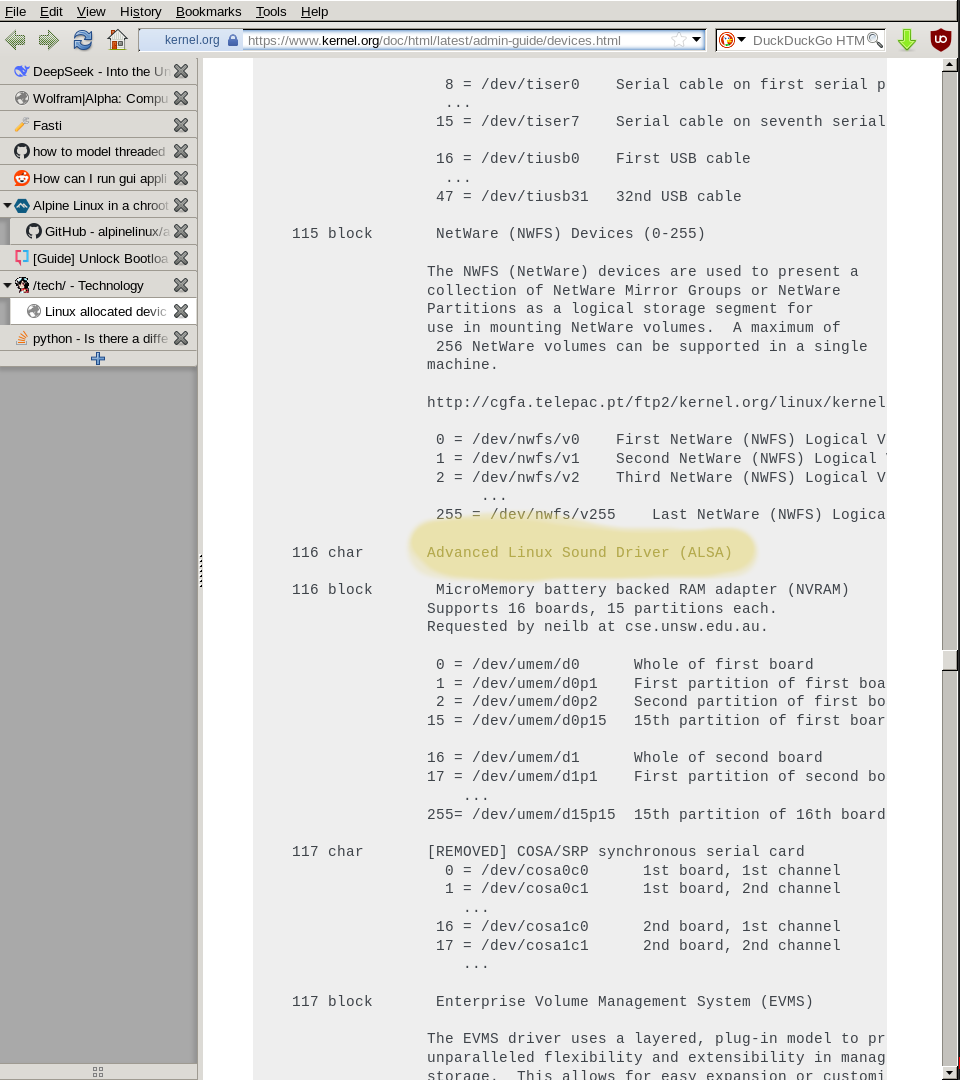
Task: Go back with the Back arrow
Action: (15, 40)
